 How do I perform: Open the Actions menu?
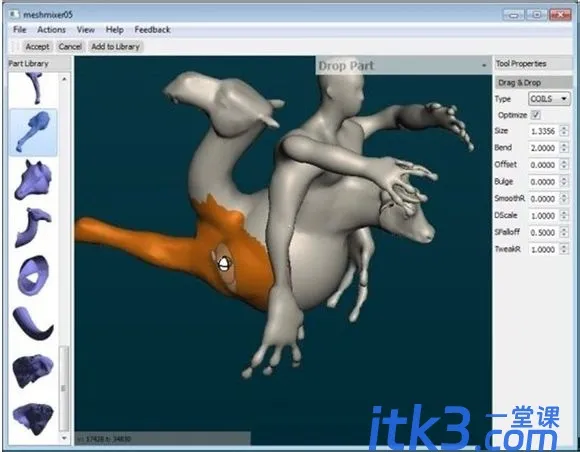51,30
